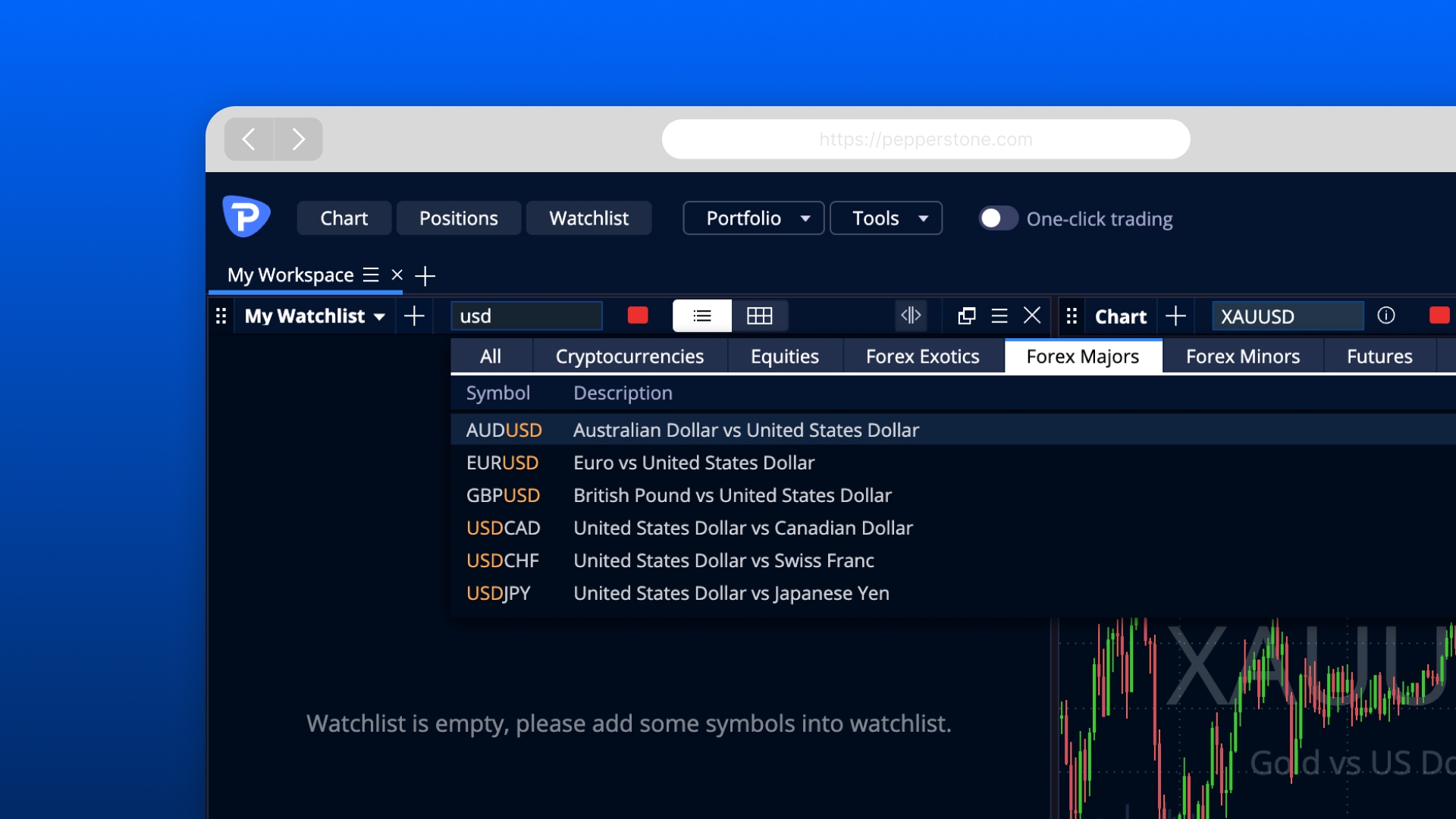Enable One-click trading switch

(998, 218)
